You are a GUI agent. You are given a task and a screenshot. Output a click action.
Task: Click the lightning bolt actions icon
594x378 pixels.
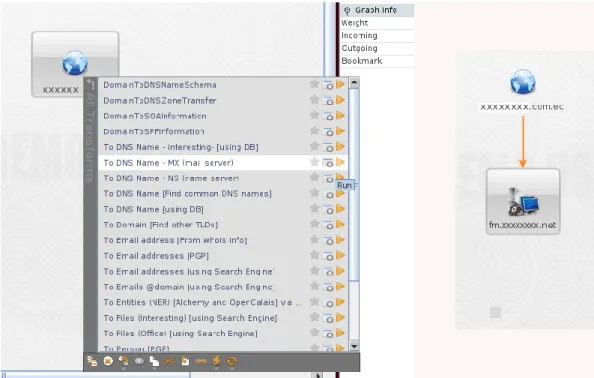tap(217, 361)
